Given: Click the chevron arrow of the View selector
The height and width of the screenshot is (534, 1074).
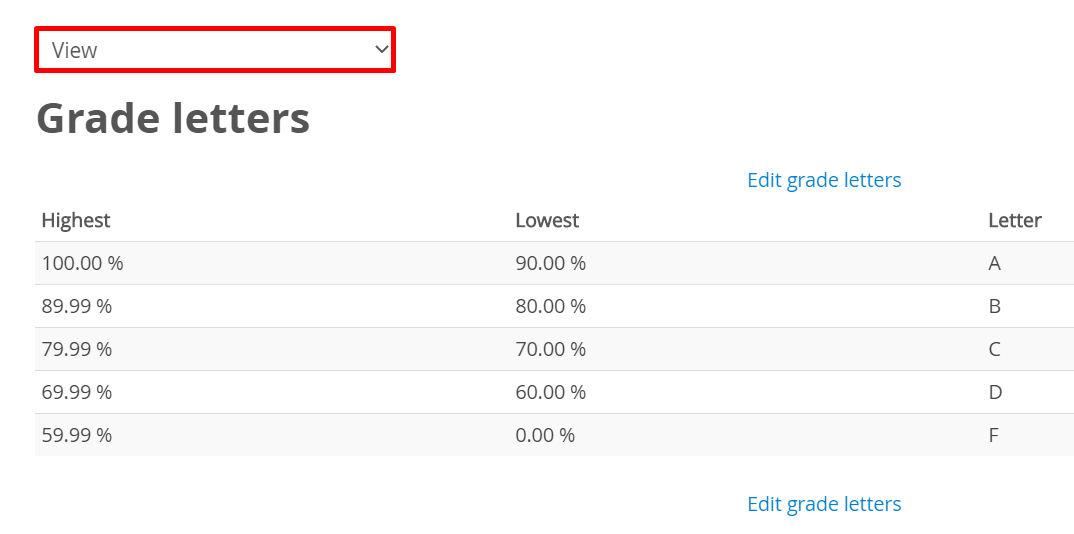Looking at the screenshot, I should (x=381, y=49).
